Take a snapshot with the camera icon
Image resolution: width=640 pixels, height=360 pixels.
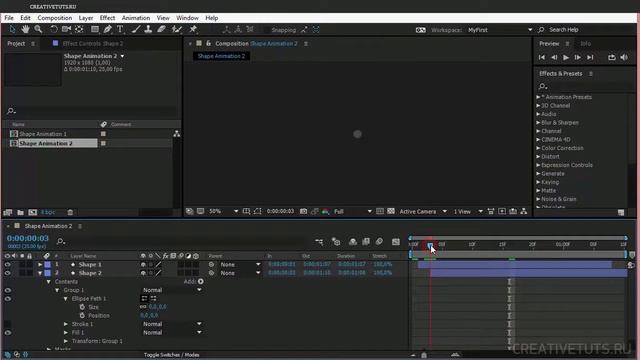pyautogui.click(x=303, y=211)
